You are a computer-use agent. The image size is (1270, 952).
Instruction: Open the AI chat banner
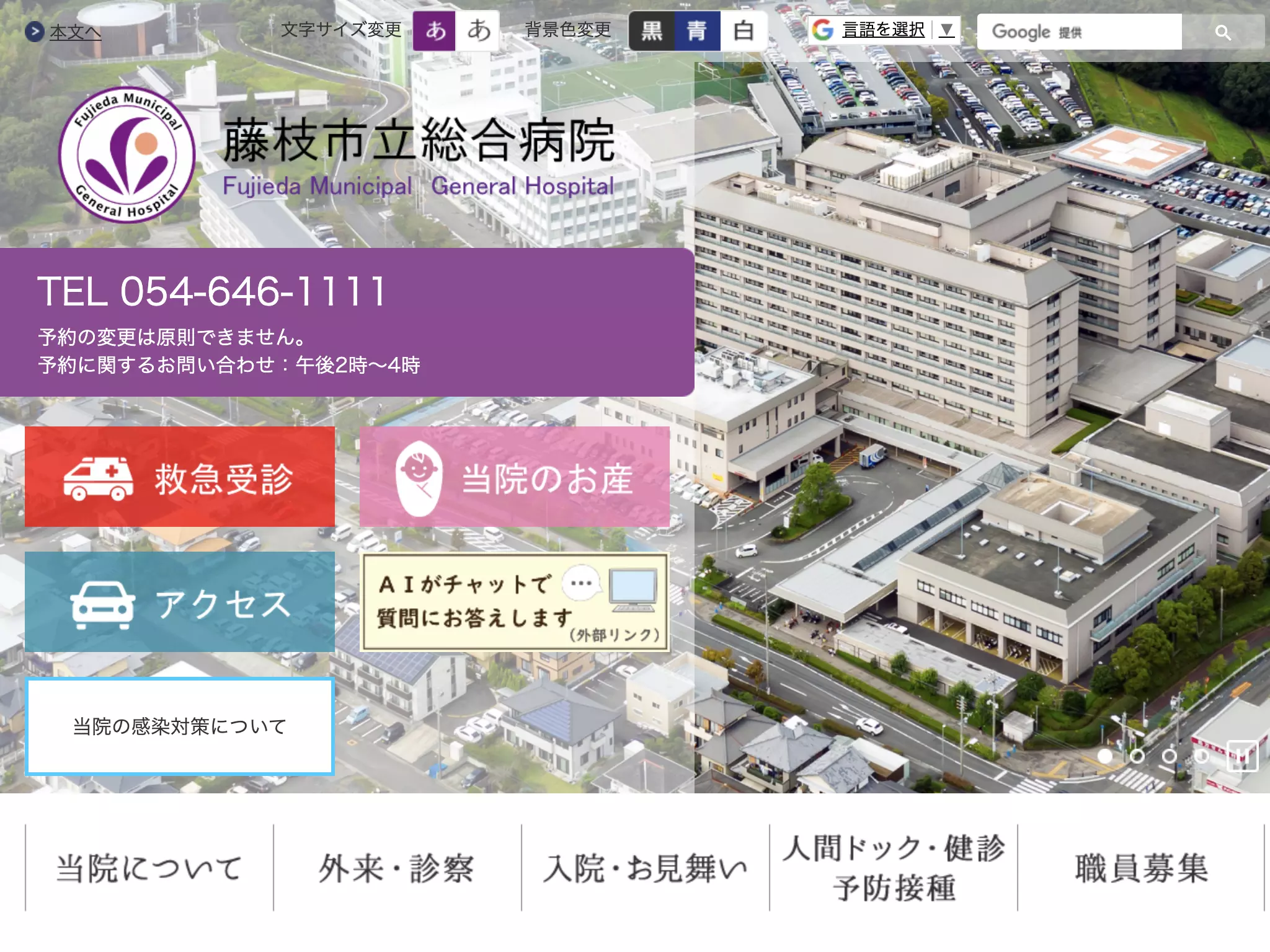[515, 602]
